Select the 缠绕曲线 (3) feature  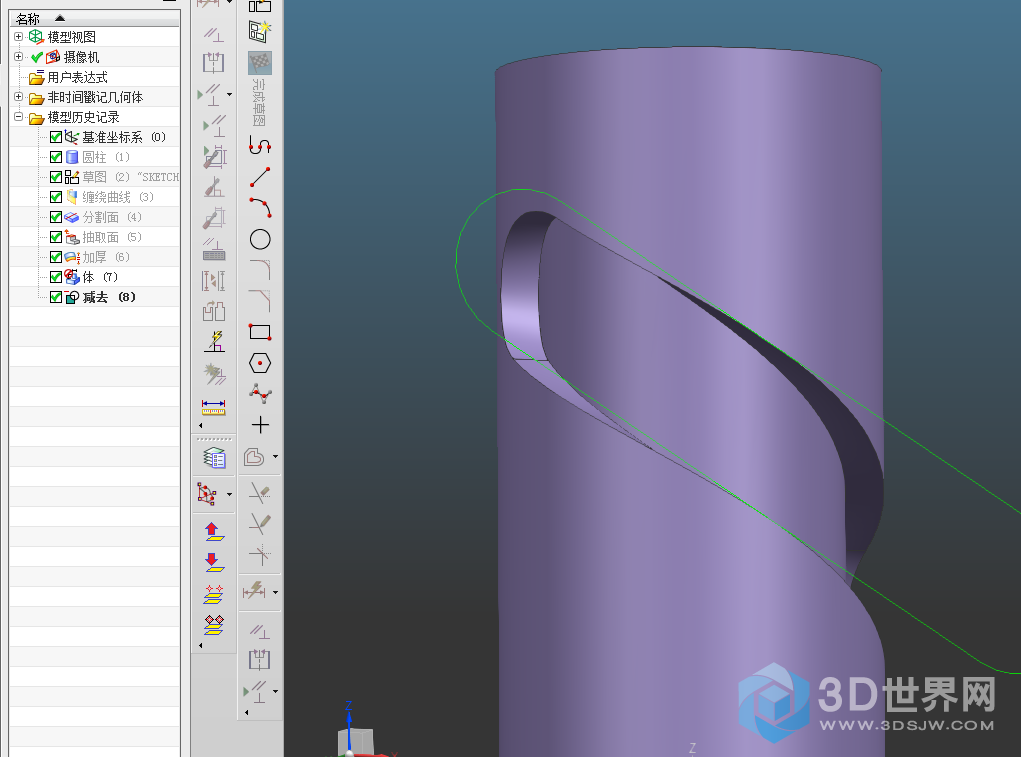point(118,197)
